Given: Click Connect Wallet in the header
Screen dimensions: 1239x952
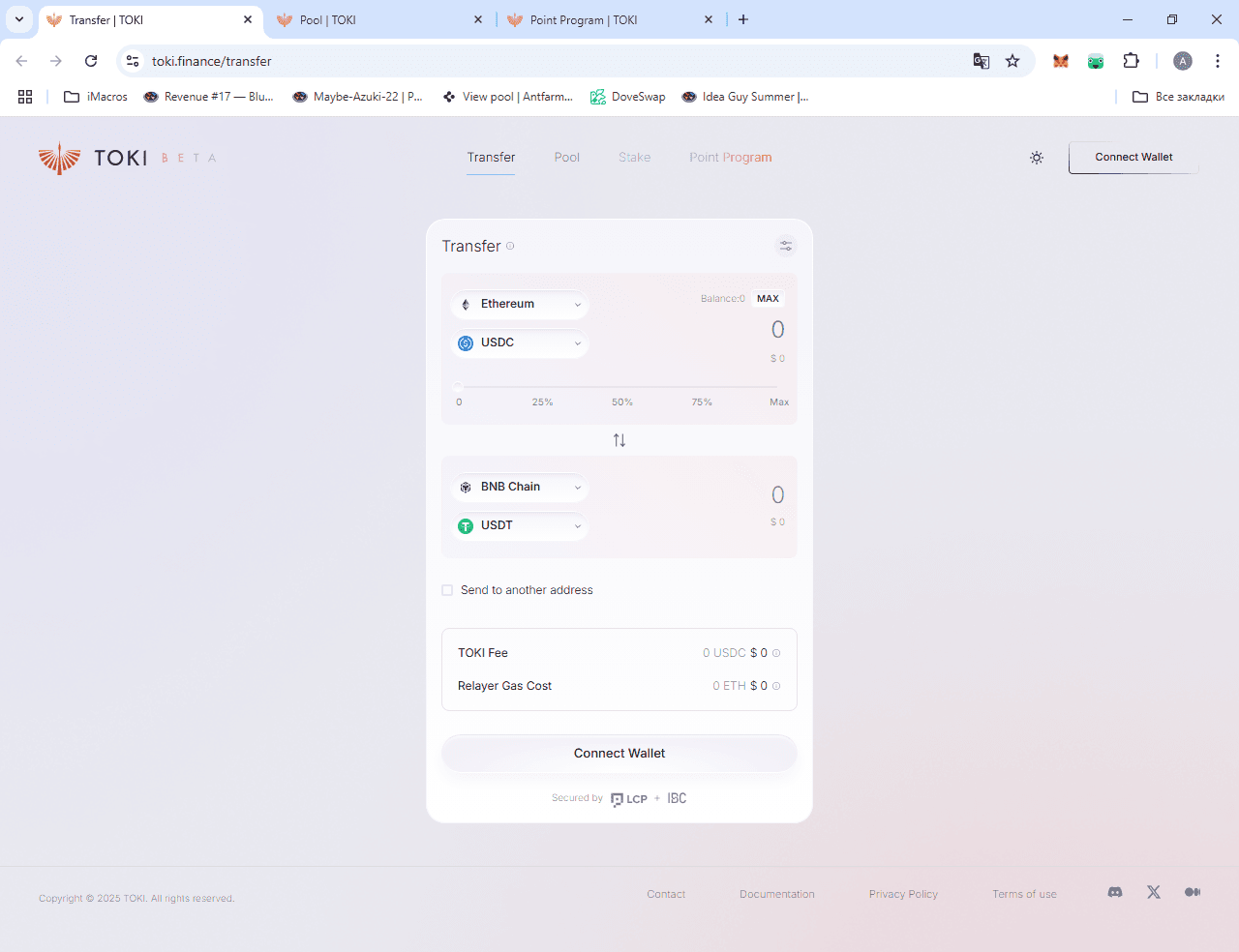Looking at the screenshot, I should [x=1133, y=158].
